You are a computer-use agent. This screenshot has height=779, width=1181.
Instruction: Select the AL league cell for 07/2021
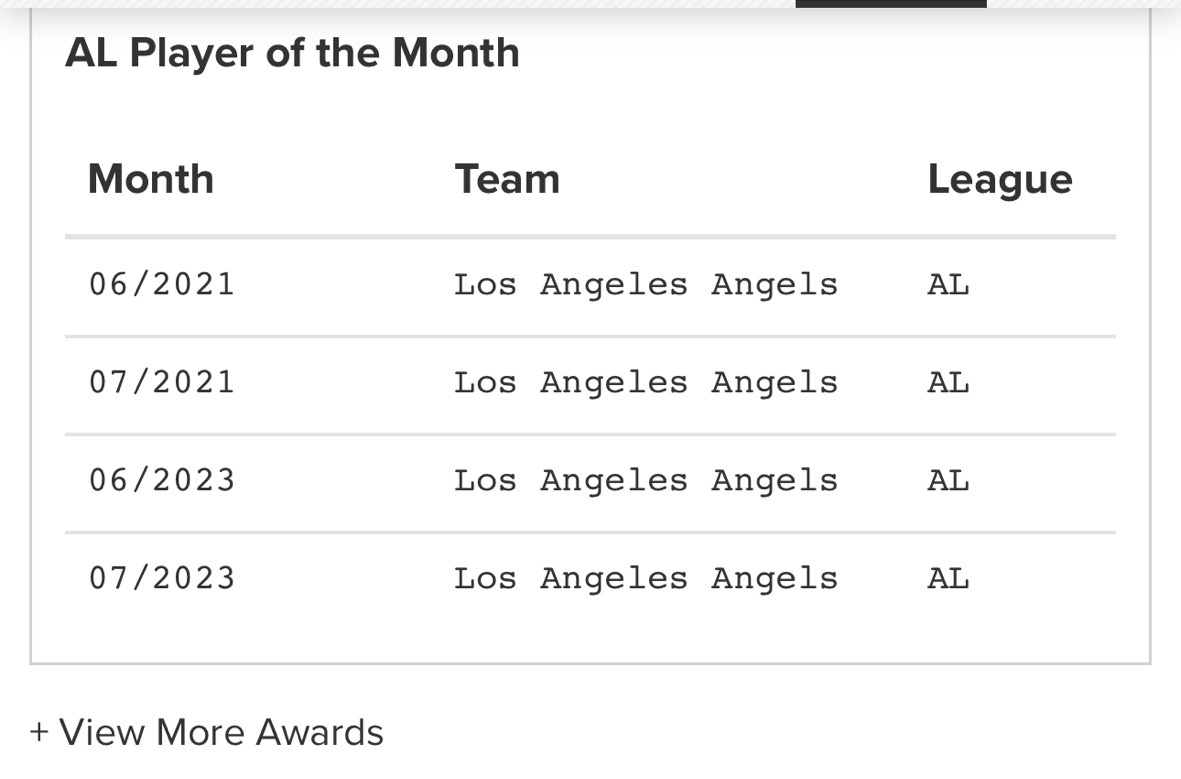(948, 383)
